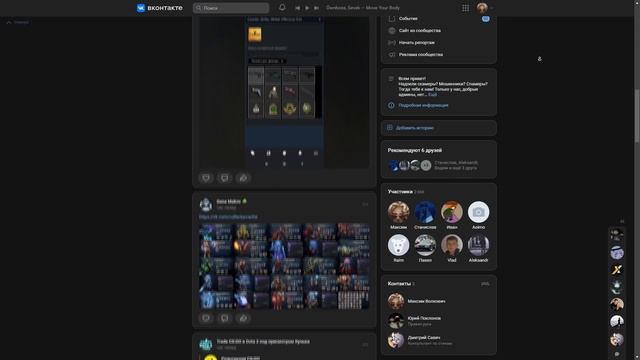Viewport: 640px width, 360px height.
Task: Open member Станислав avatar
Action: (425, 212)
